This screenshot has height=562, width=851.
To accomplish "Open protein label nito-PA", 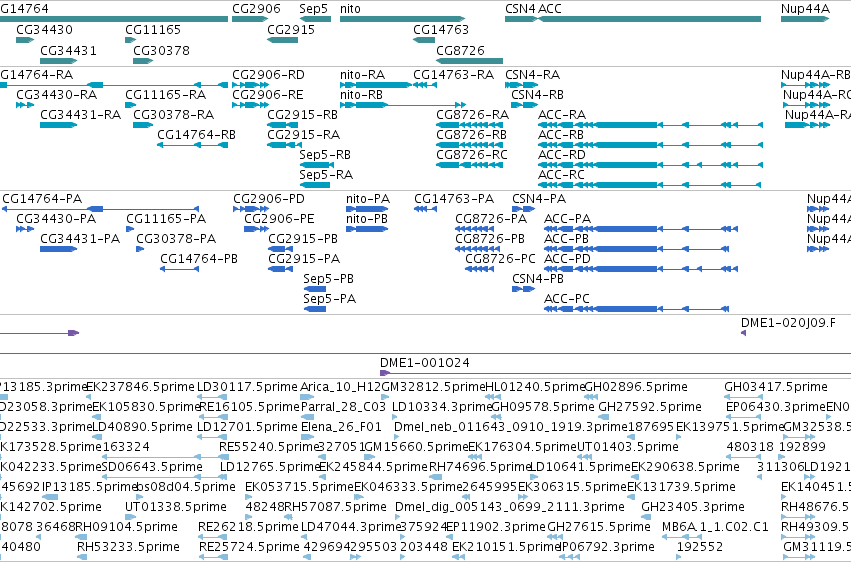I will pos(368,199).
